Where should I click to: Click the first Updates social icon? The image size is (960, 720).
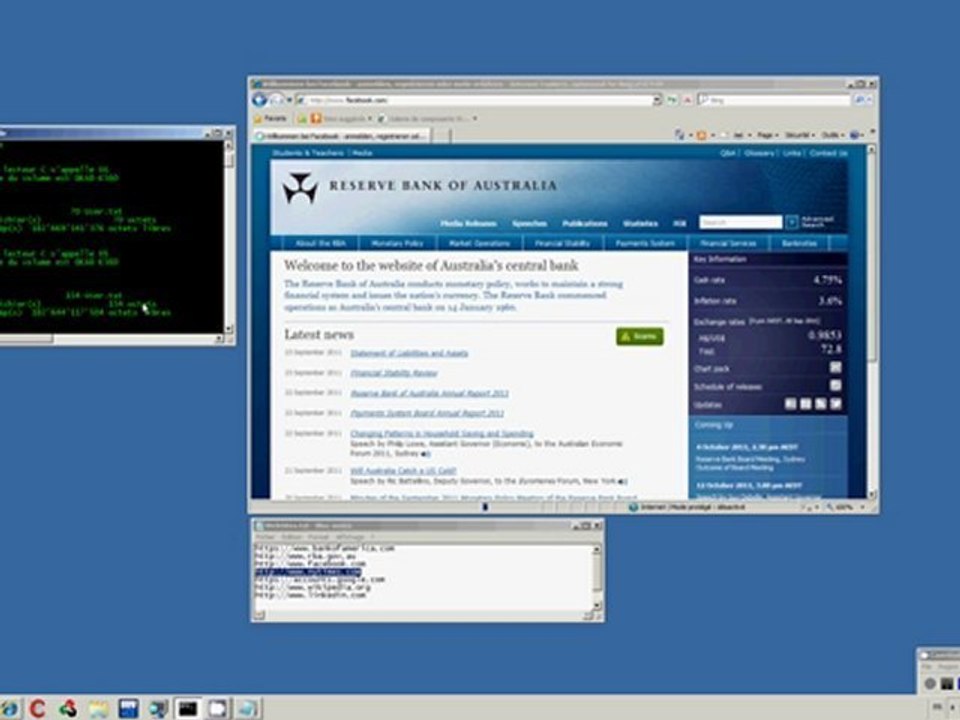[791, 404]
